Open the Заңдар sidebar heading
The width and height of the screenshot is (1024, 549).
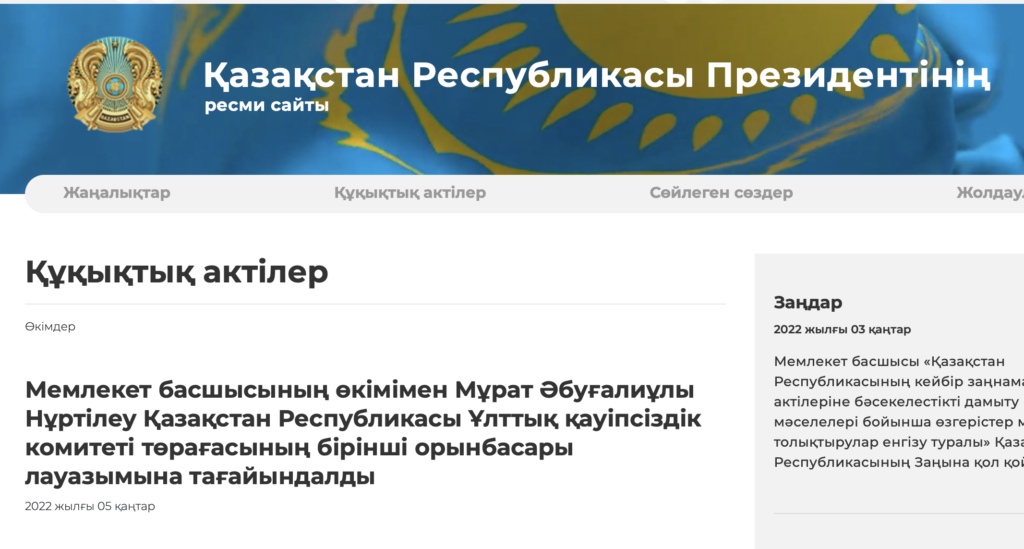pyautogui.click(x=808, y=303)
